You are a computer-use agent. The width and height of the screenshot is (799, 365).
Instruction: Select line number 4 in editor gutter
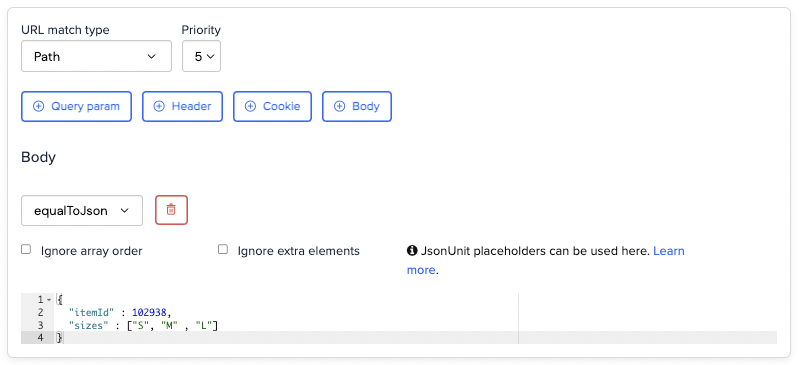[x=40, y=337]
